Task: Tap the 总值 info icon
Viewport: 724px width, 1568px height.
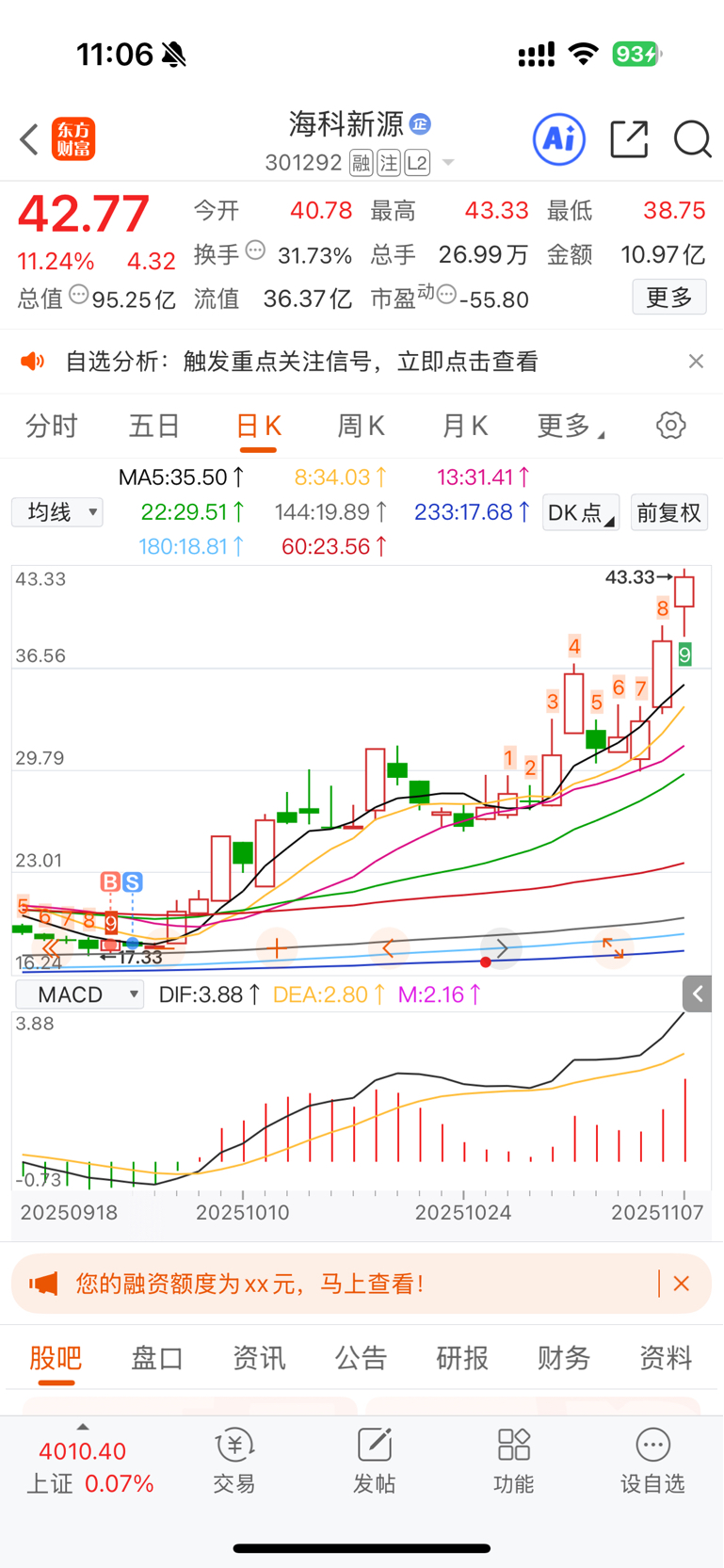Action: (79, 294)
